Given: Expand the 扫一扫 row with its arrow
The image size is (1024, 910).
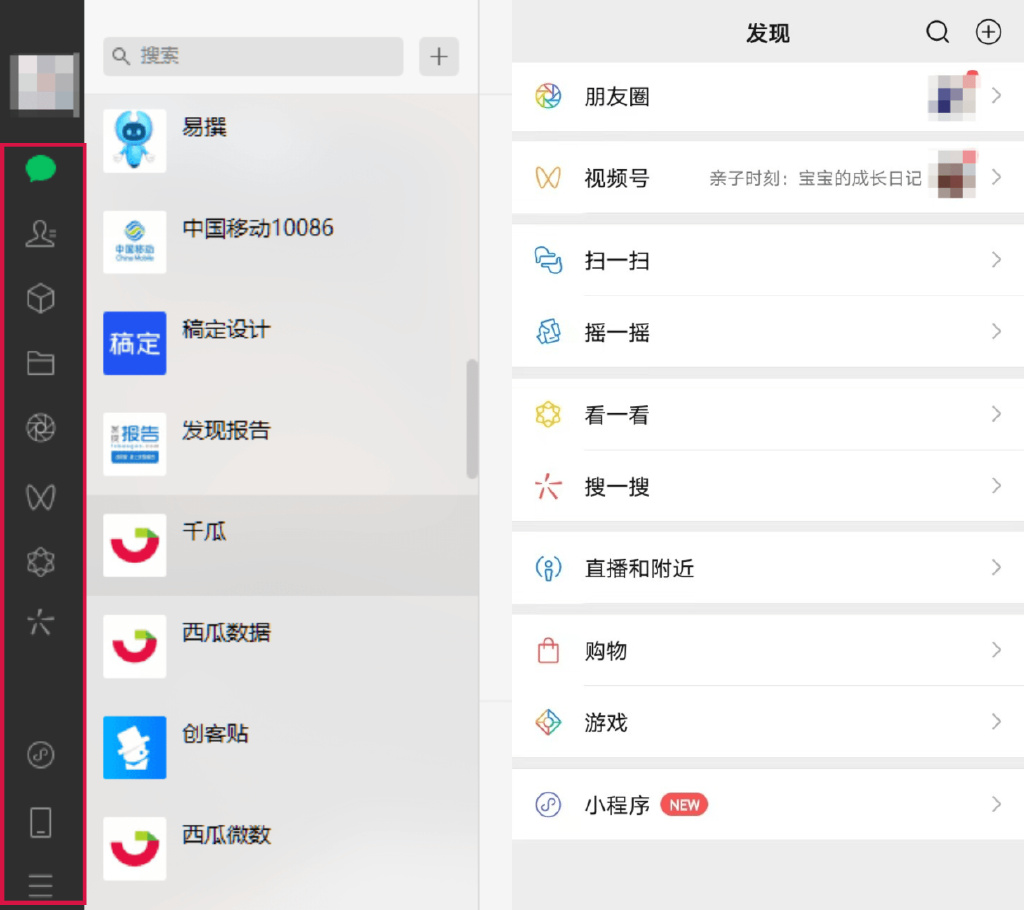Looking at the screenshot, I should [x=996, y=260].
